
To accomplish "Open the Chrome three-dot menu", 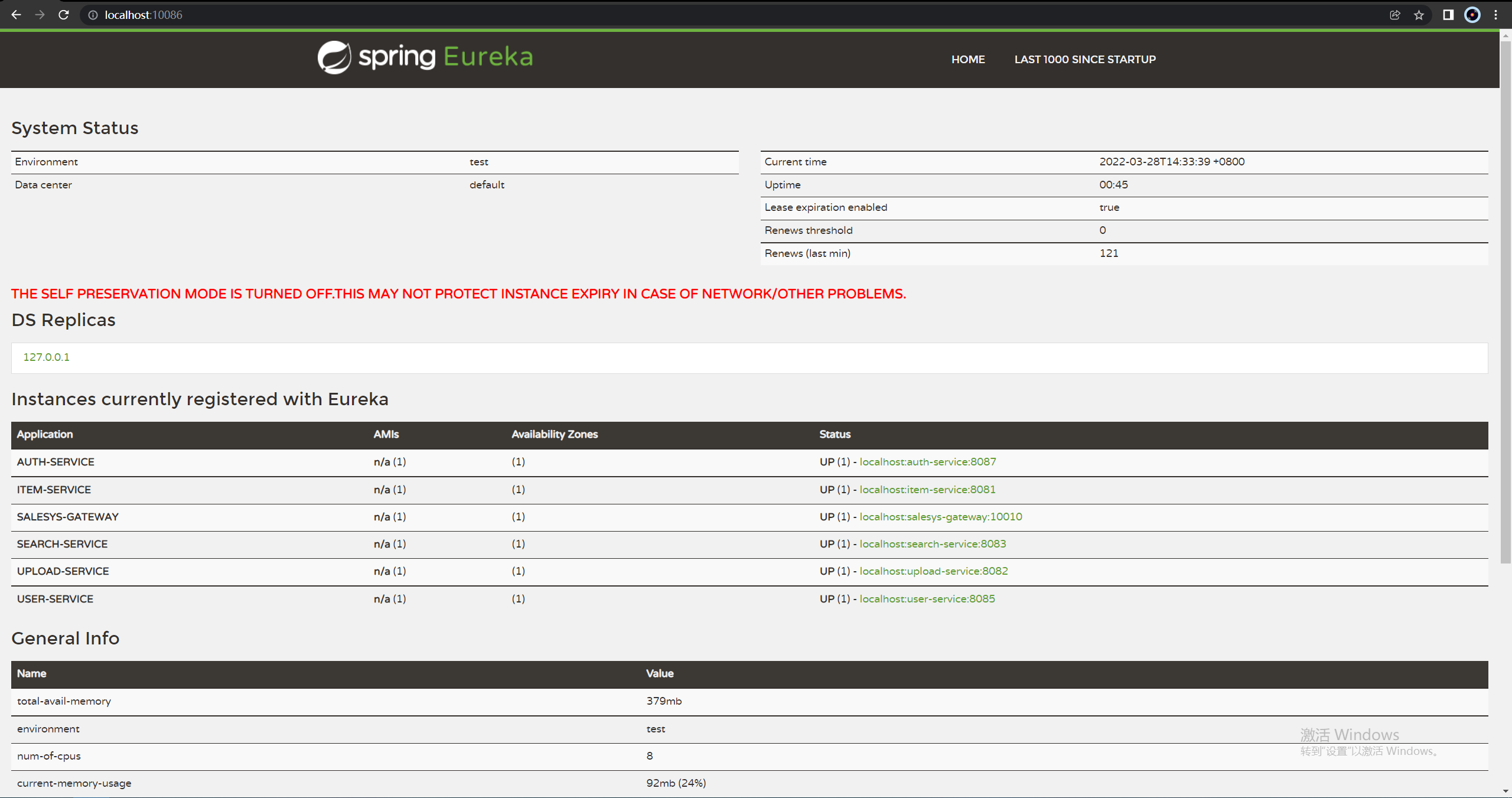I will point(1496,15).
